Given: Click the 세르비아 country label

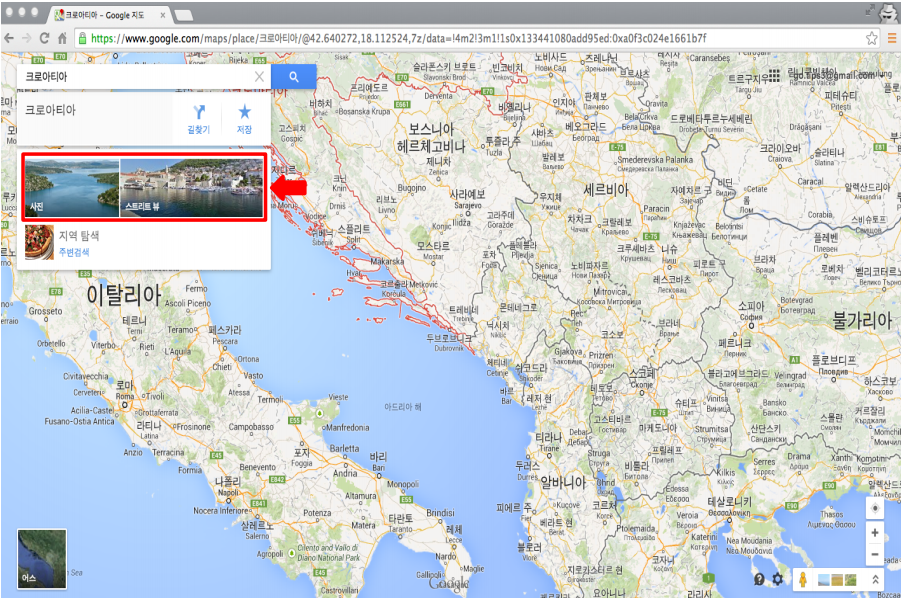Looking at the screenshot, I should click(x=606, y=190).
